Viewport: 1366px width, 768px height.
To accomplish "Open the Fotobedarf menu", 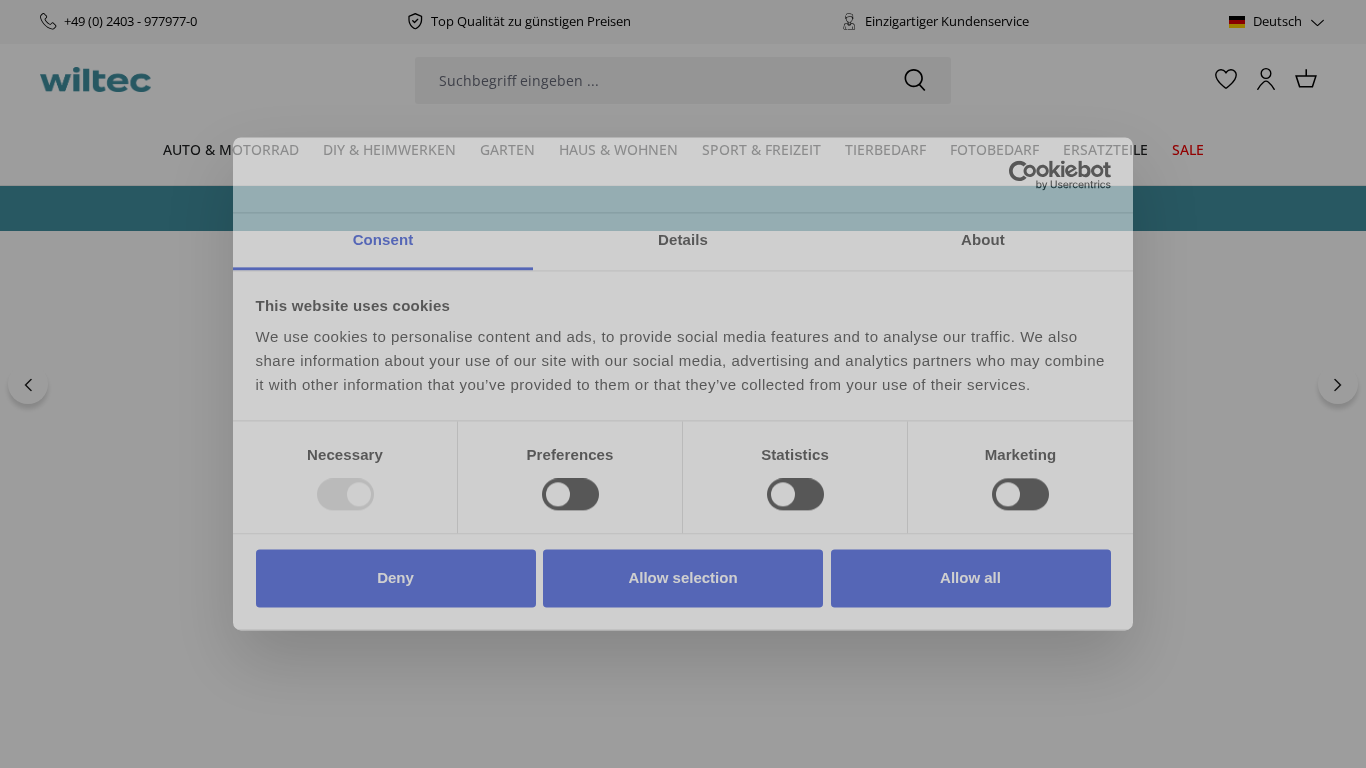I will 994,150.
